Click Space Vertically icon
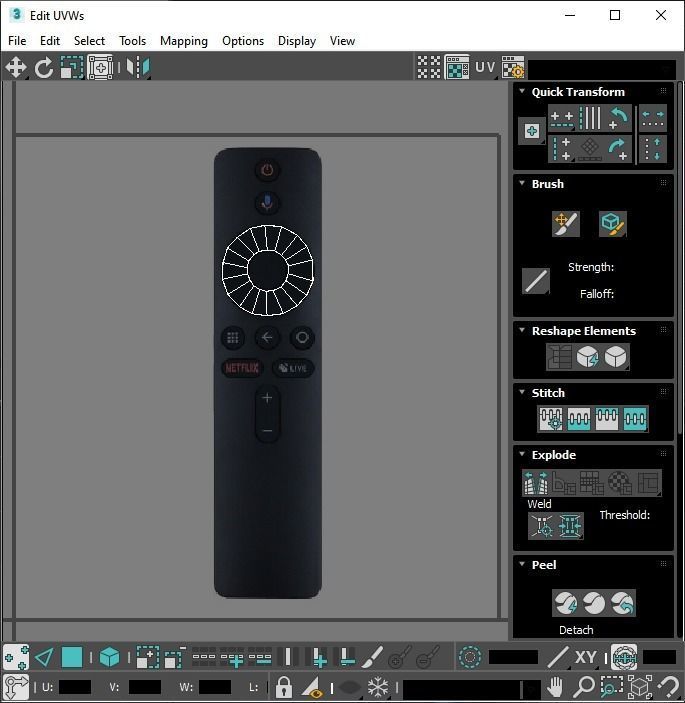Screen dimensions: 685x703 point(653,149)
